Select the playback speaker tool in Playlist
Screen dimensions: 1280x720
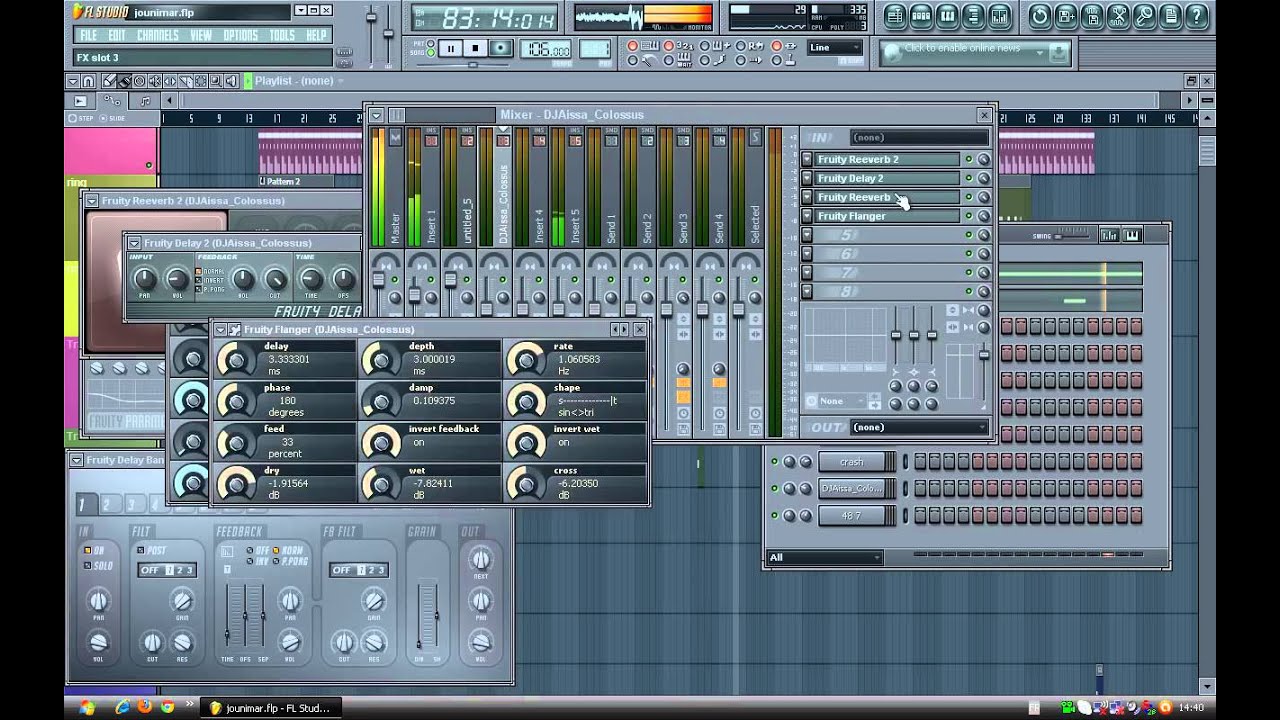(232, 81)
